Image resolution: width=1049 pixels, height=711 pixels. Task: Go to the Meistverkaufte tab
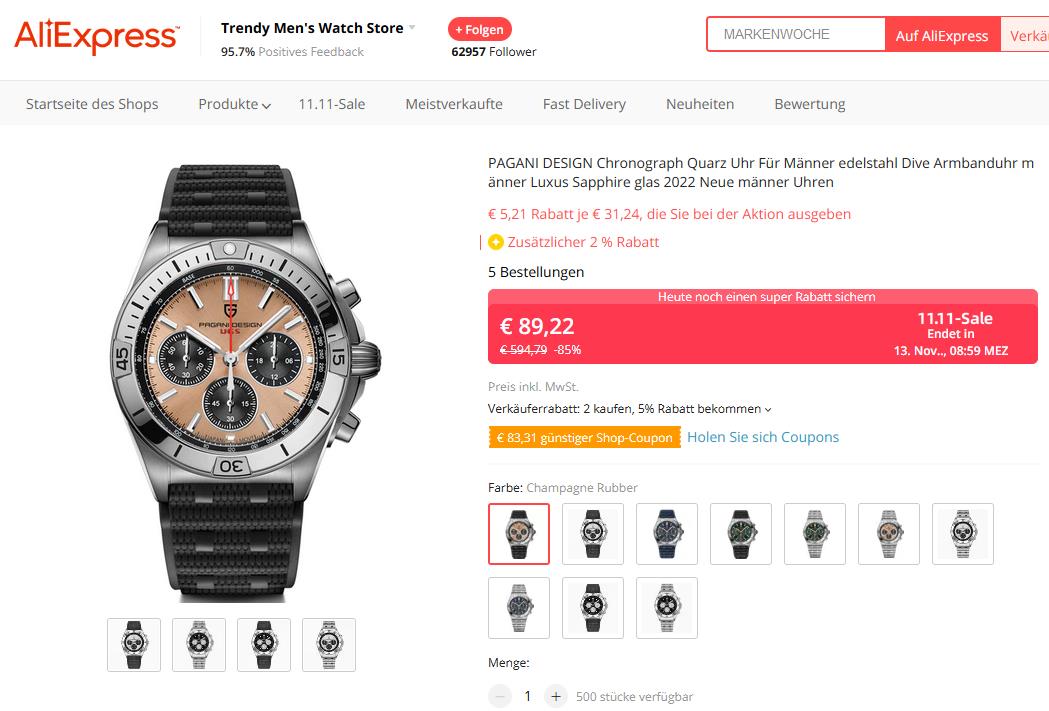coord(454,104)
